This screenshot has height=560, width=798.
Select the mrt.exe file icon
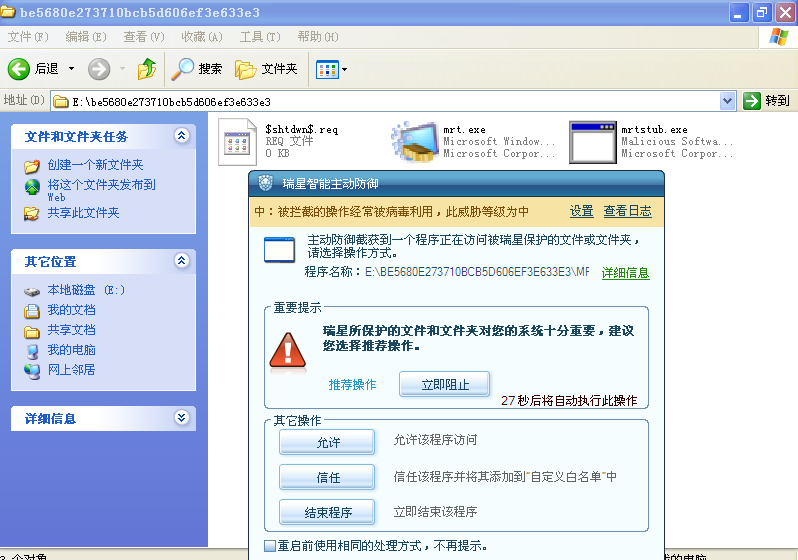(415, 142)
